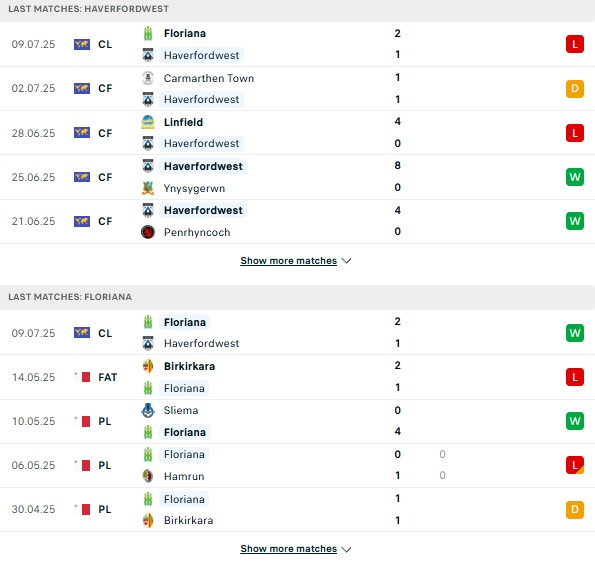This screenshot has width=595, height=567.
Task: Open the 06.05.25 Floriana vs Hamrun match row
Action: coord(298,465)
